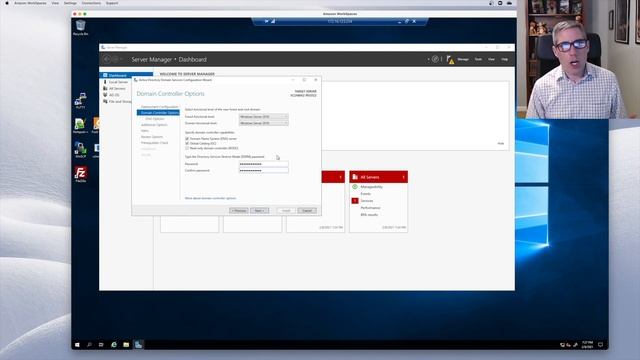Go to Prerequisites Check wizard step
Screen dimensions: 640x360
154,143
